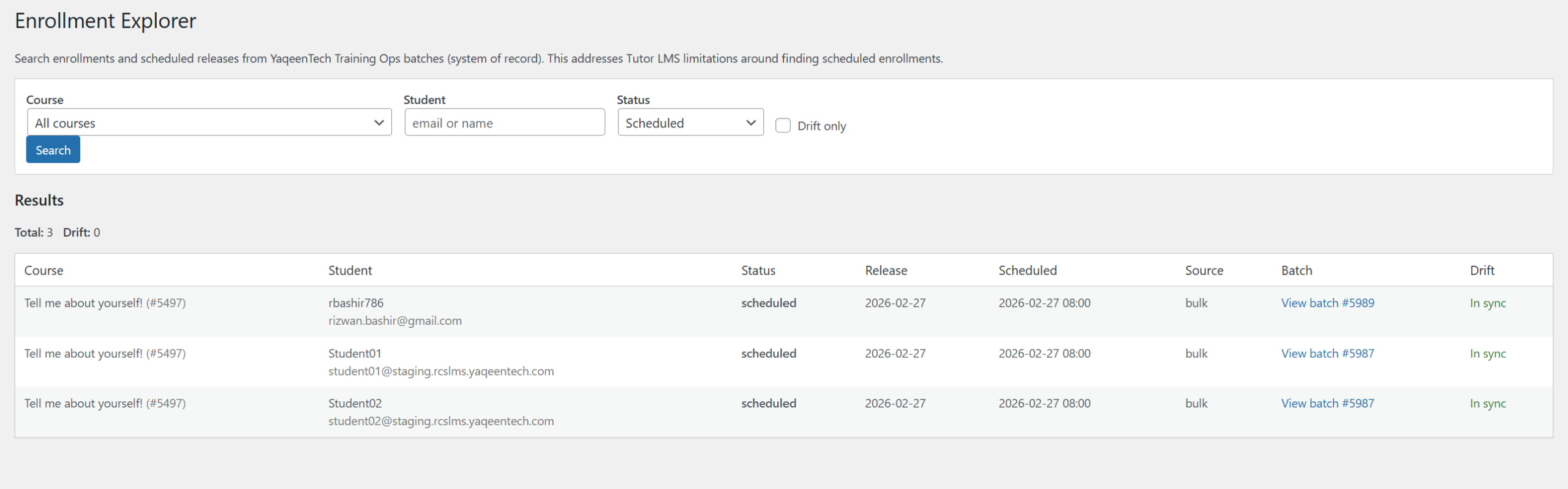The image size is (1568, 489).
Task: Click the Status column header in results
Action: coord(758,270)
